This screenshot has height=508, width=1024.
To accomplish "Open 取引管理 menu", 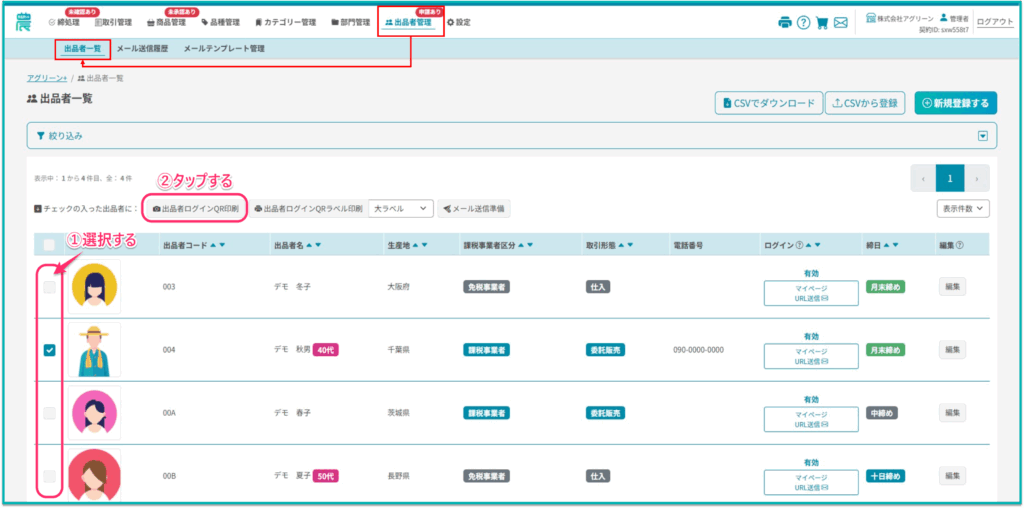I will (x=113, y=22).
